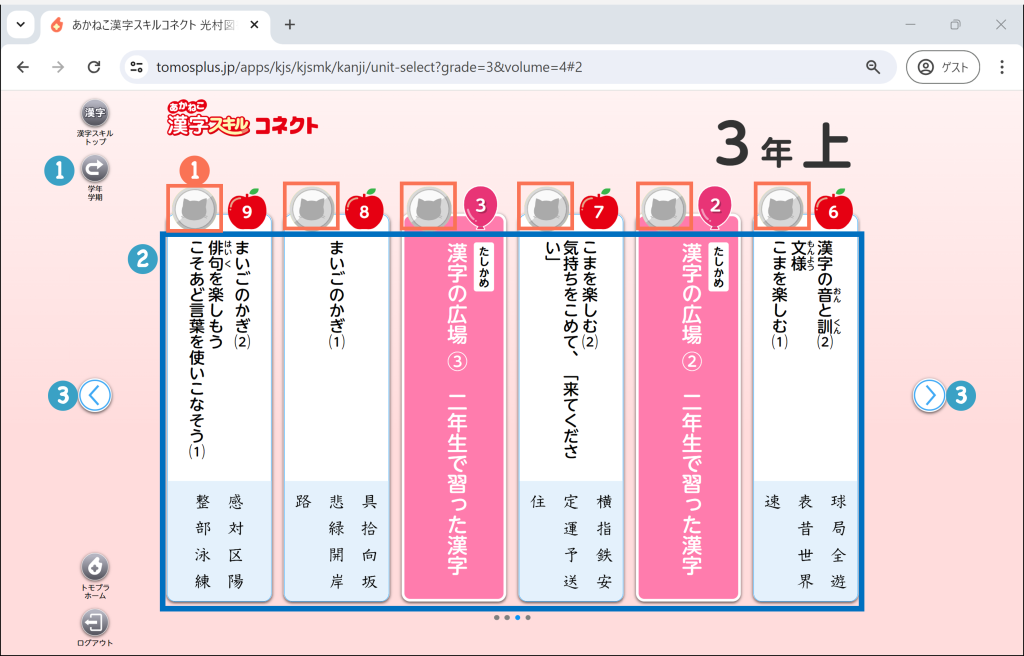The image size is (1024, 656).
Task: Select the second page indicator dot
Action: click(507, 617)
